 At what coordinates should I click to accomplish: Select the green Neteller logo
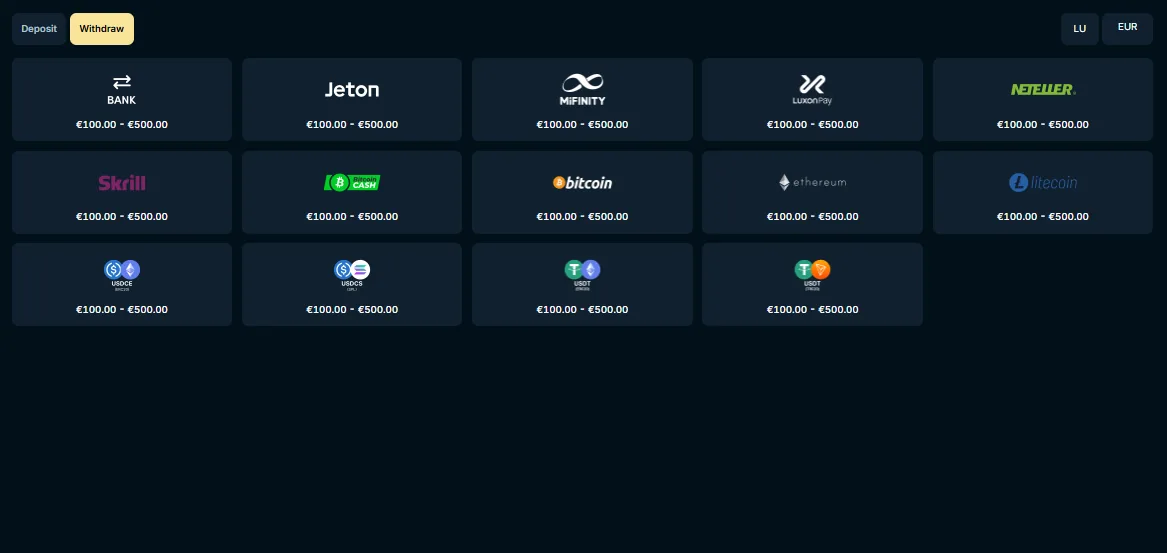click(x=1043, y=89)
